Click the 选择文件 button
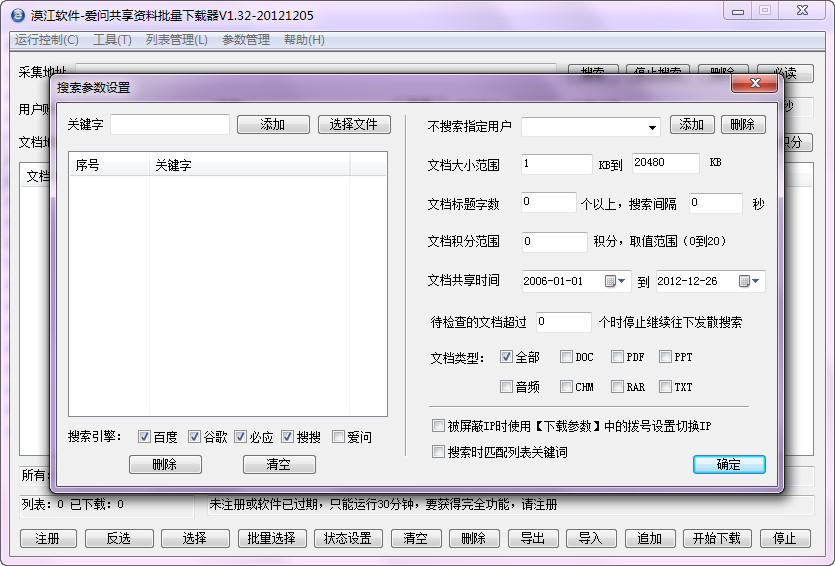 click(x=354, y=125)
